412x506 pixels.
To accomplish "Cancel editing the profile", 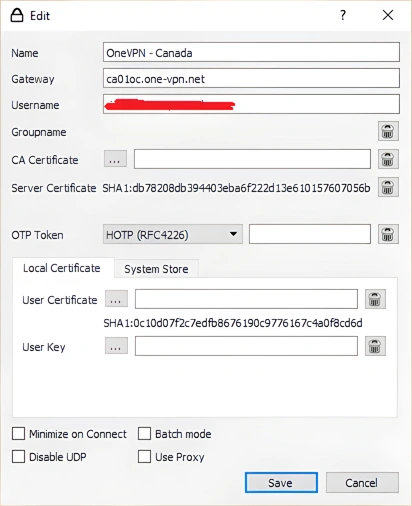I will [x=362, y=482].
